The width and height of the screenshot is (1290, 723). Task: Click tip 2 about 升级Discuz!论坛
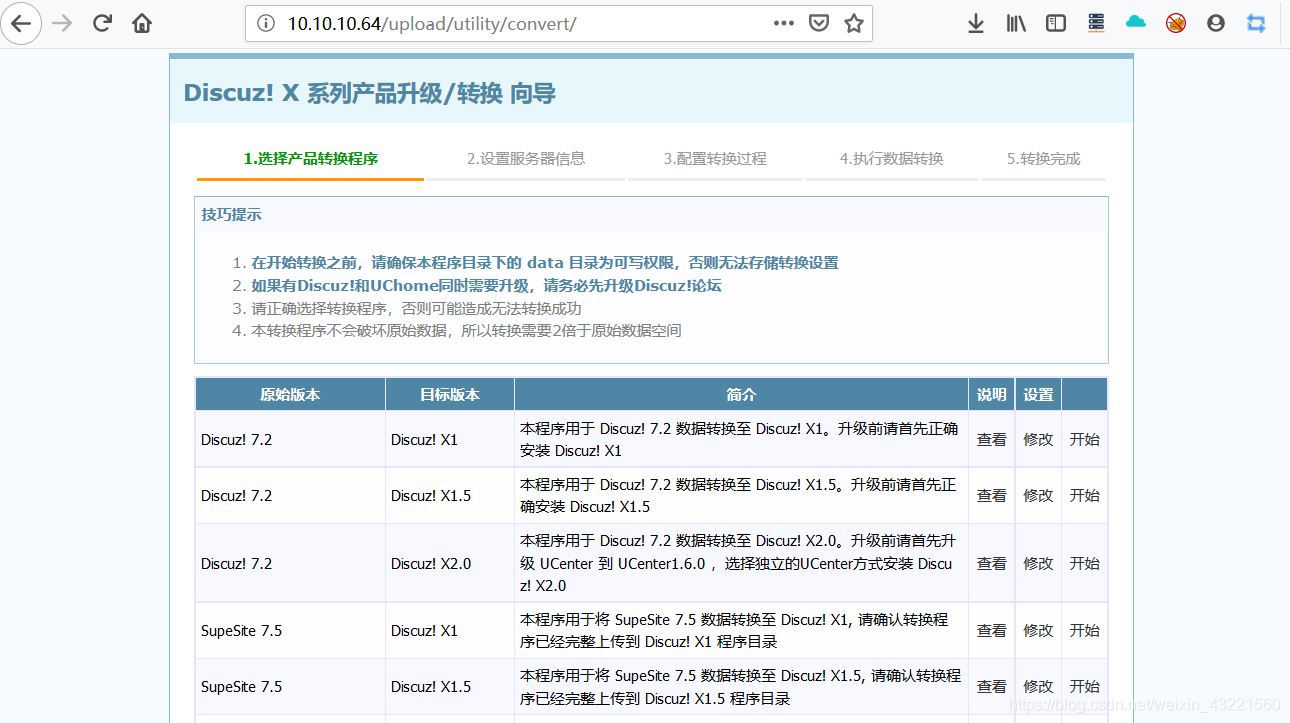pyautogui.click(x=486, y=285)
